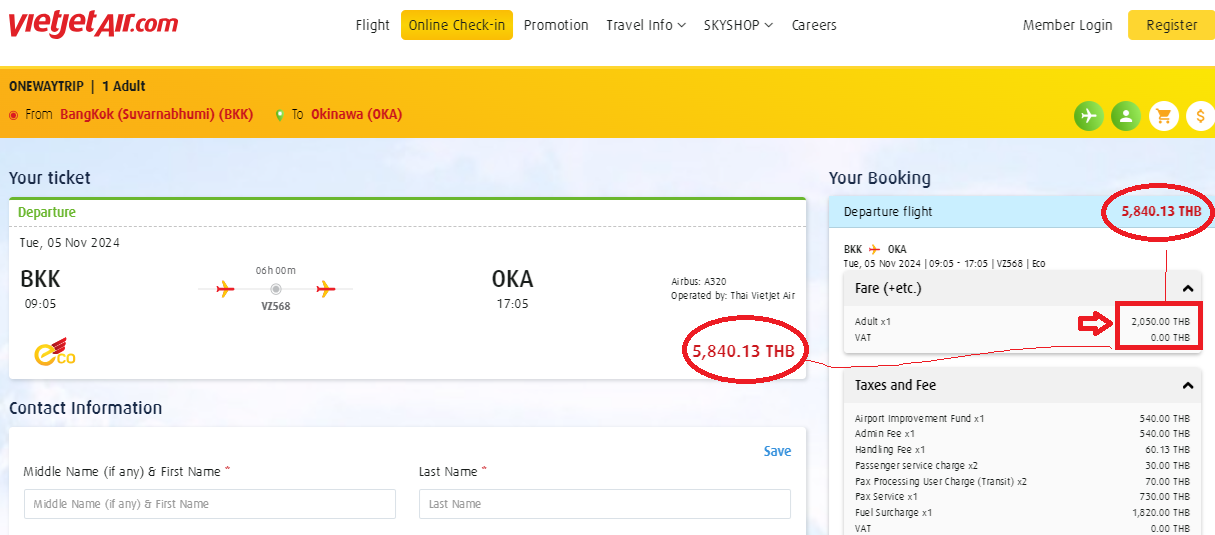Click the 06h 00m duration text

[x=276, y=271]
